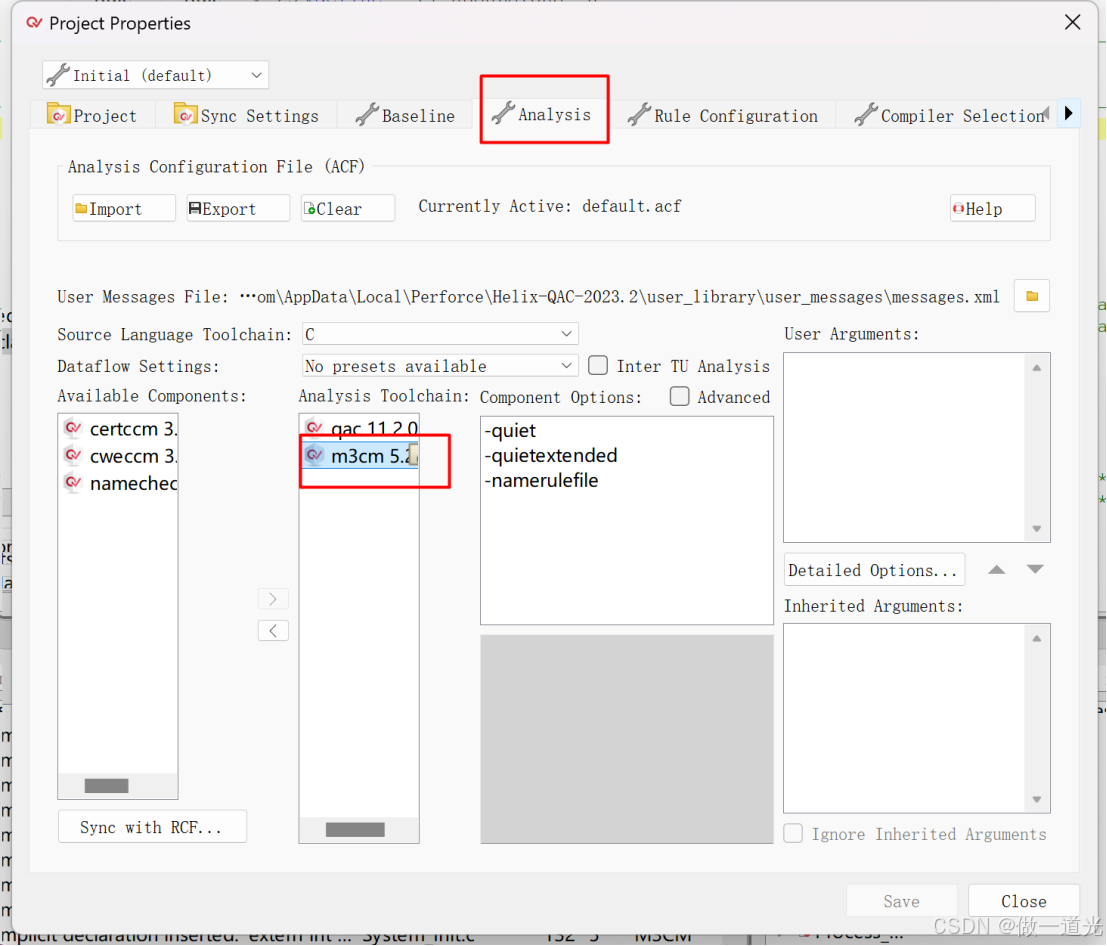
Task: Click the namecheck component icon
Action: [73, 481]
